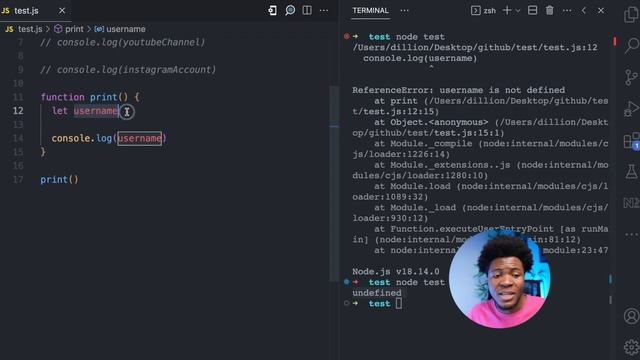Image resolution: width=640 pixels, height=360 pixels.
Task: Open the new terminal launch profile dropdown
Action: [x=518, y=11]
